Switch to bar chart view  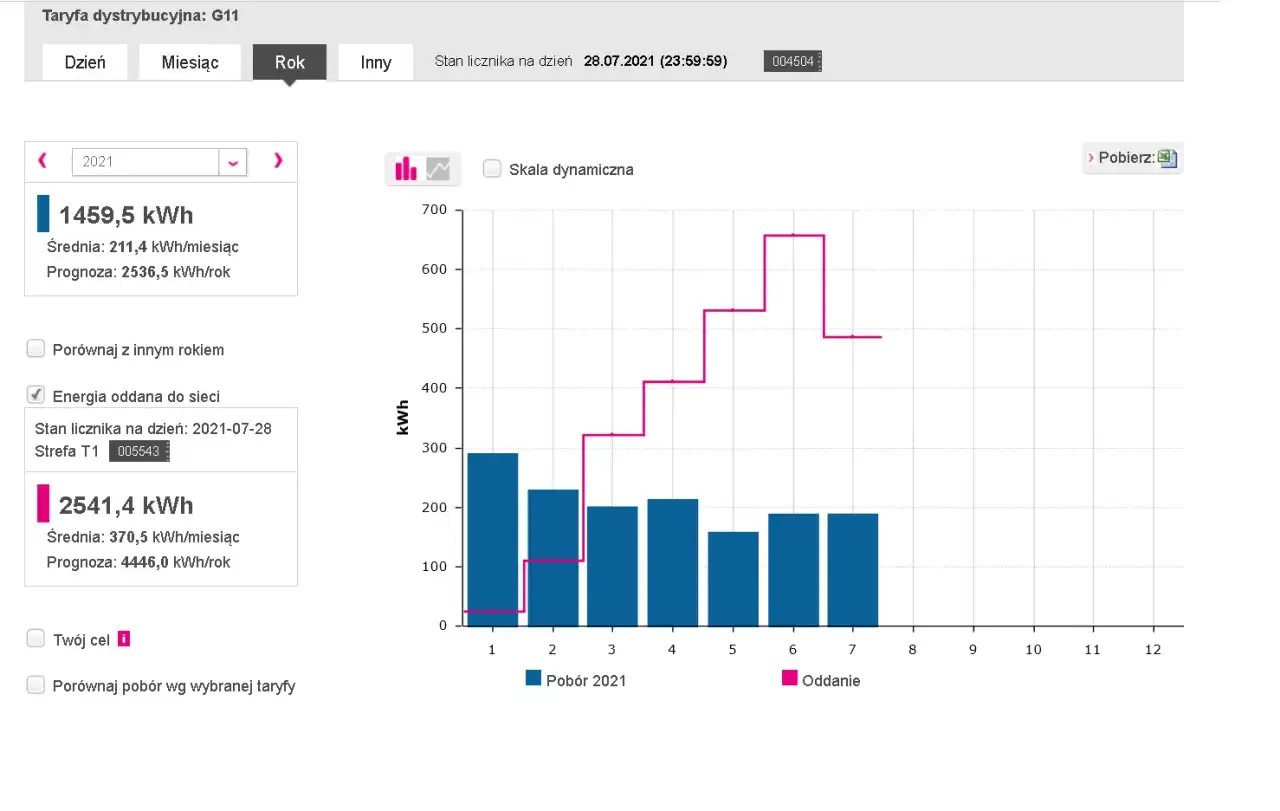point(406,169)
